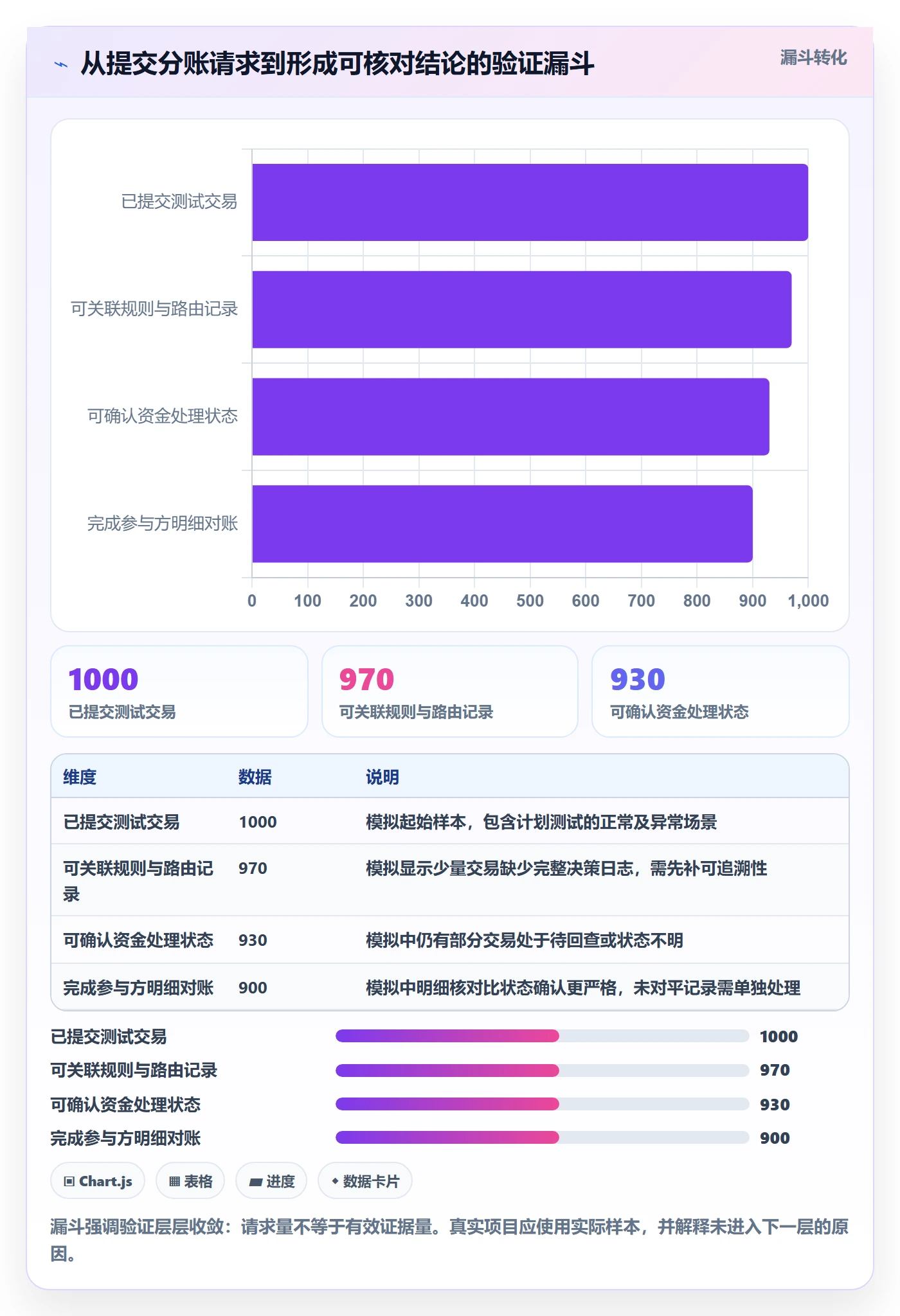Click table cell 已提交测试交易
The height and width of the screenshot is (1316, 900).
(x=122, y=822)
